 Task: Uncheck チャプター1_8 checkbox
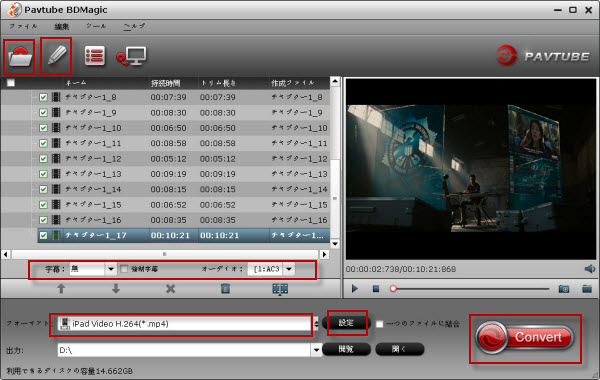coord(43,97)
